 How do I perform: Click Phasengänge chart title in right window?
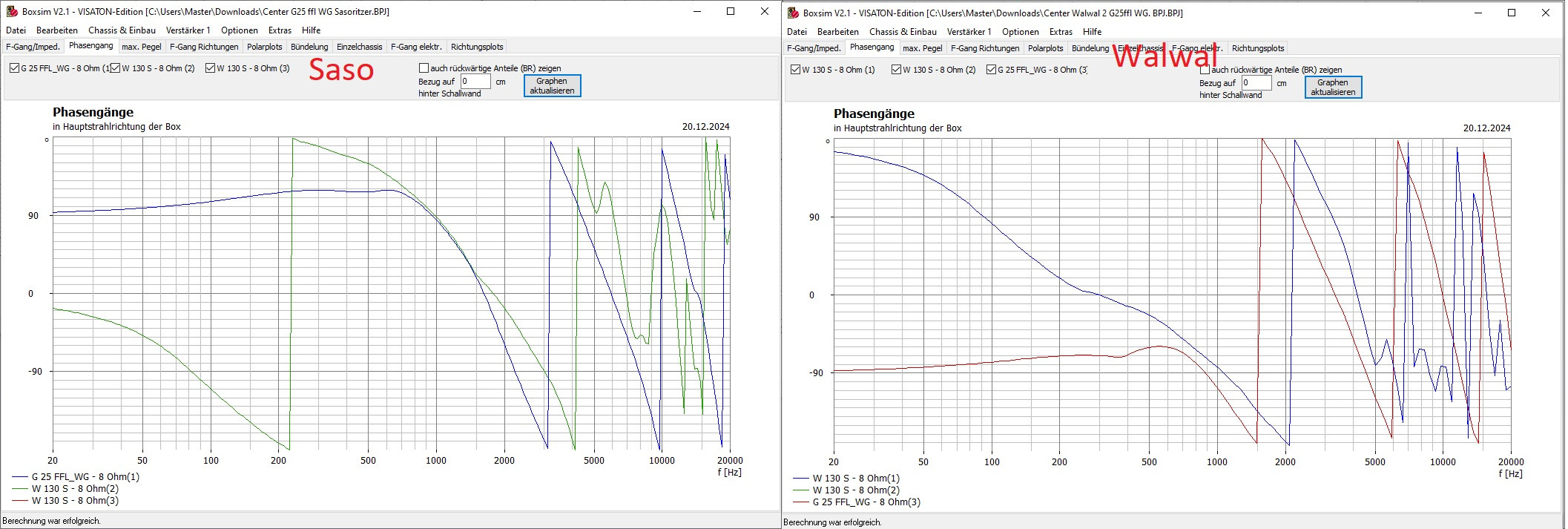[x=874, y=114]
